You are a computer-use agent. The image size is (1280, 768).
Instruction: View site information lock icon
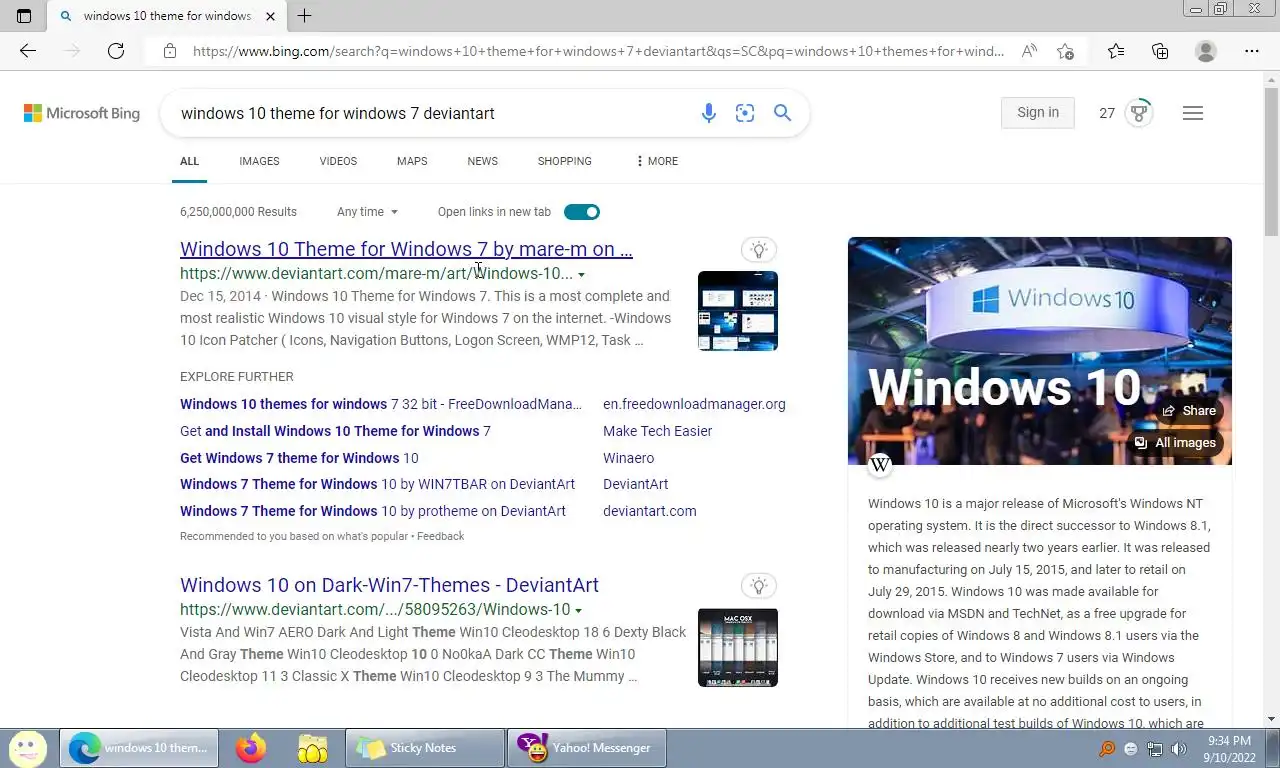pos(170,51)
